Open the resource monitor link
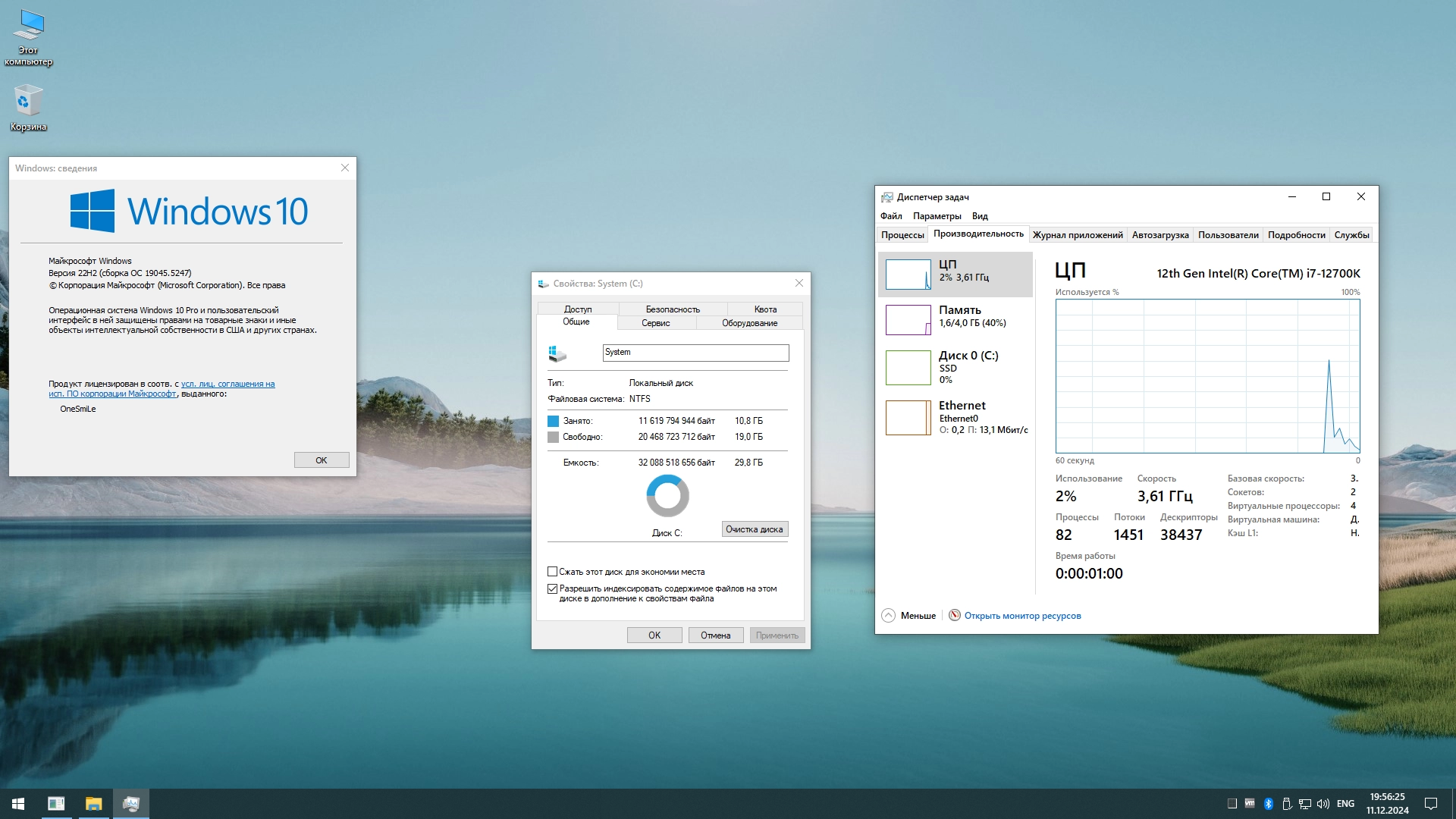This screenshot has height=819, width=1456. (1022, 616)
